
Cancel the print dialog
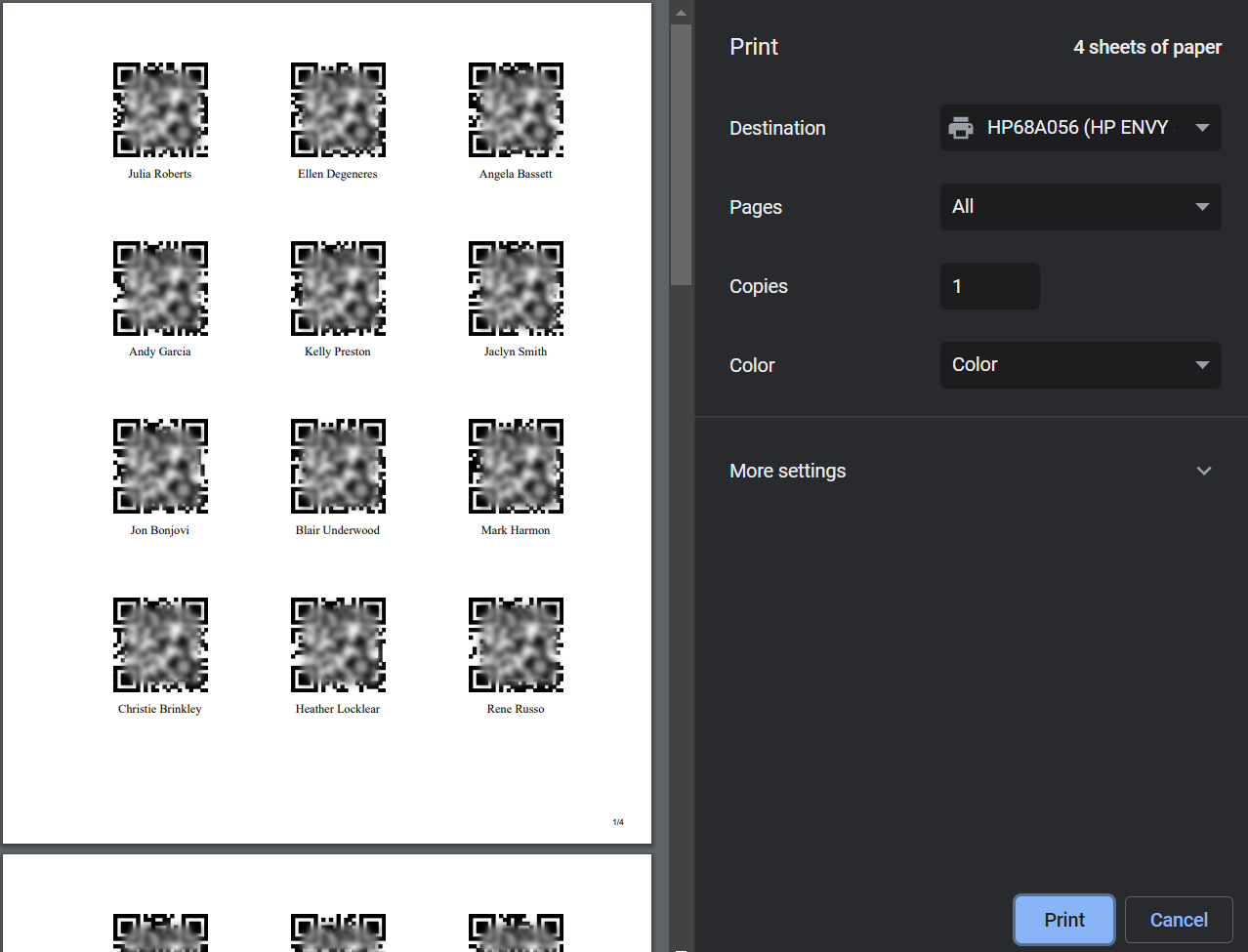[1179, 920]
